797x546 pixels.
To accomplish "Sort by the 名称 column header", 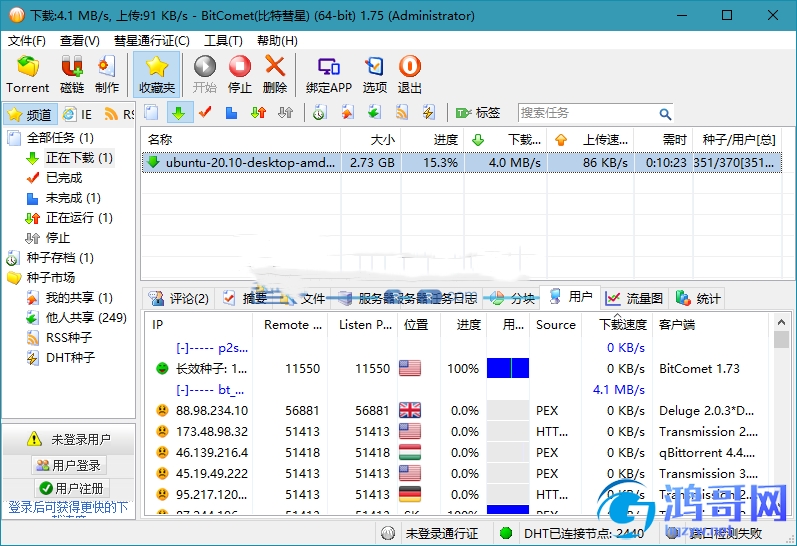I will pyautogui.click(x=241, y=139).
